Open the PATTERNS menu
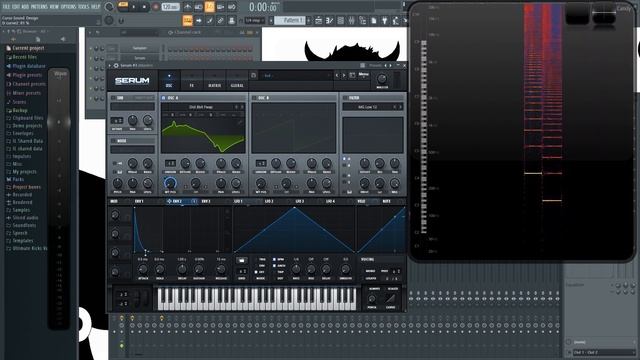This screenshot has height=360, width=640. [x=39, y=7]
